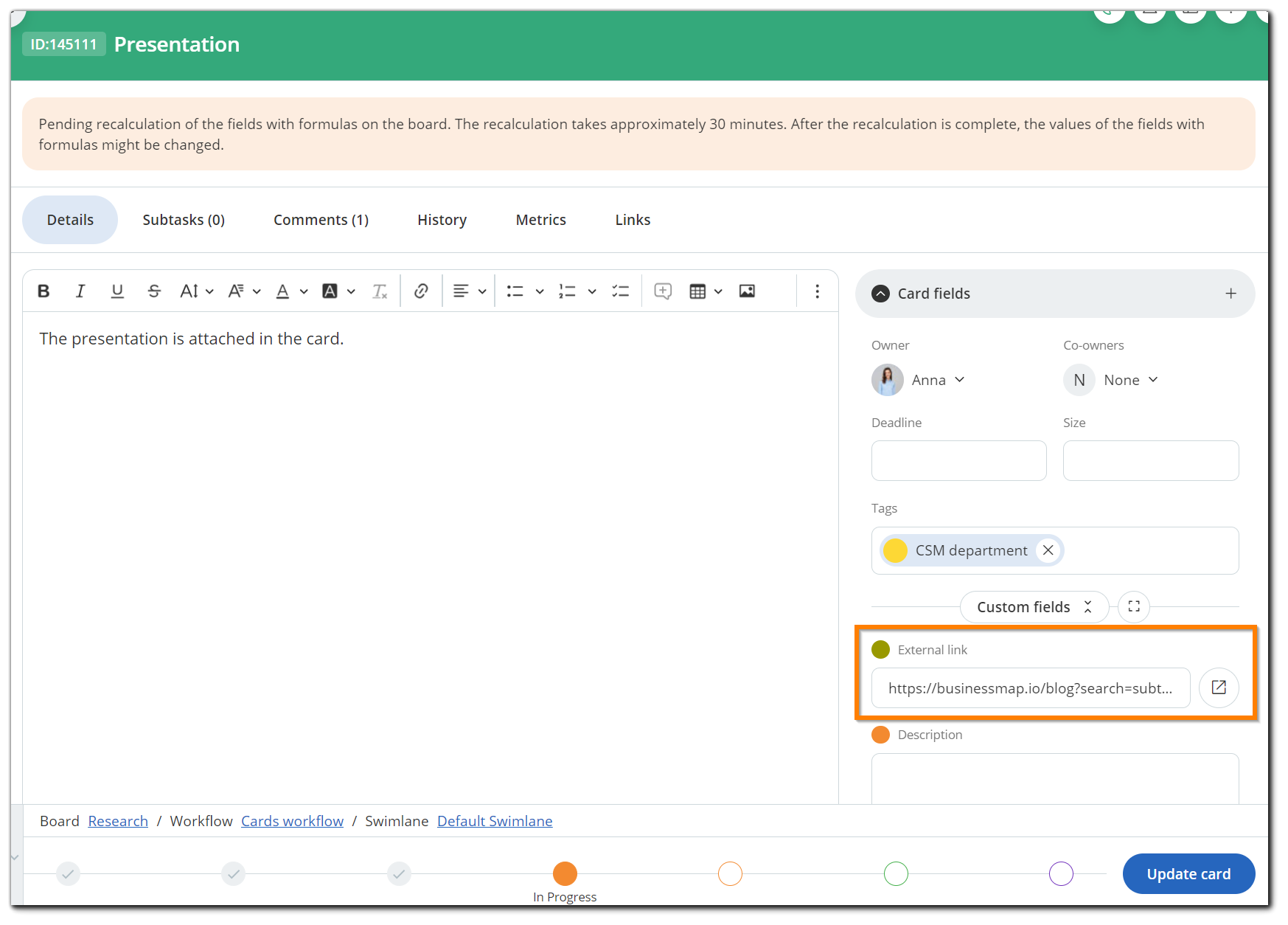Select the first completed step marker
This screenshot has height=925, width=1288.
68,874
